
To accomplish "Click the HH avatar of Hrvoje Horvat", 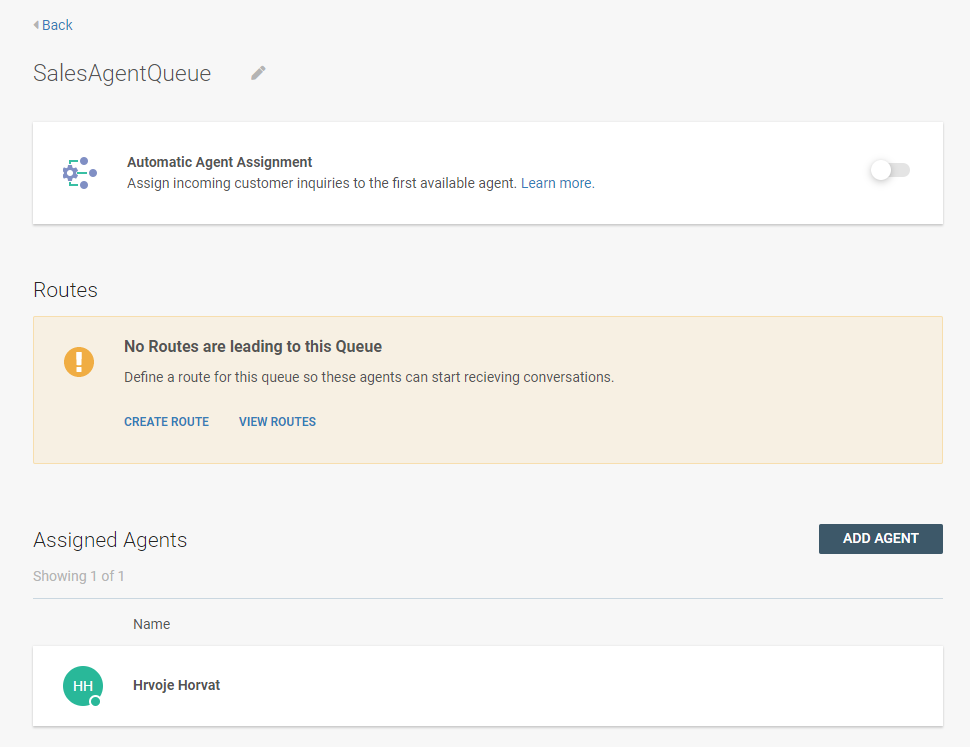I will pos(82,685).
